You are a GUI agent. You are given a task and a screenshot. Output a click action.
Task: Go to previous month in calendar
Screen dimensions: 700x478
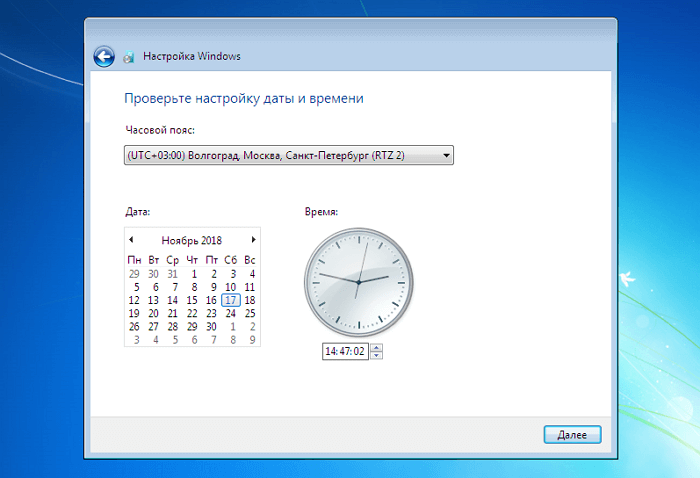[131, 240]
